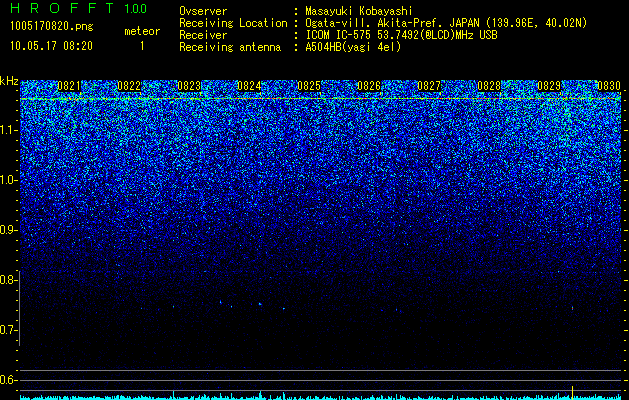Click the antenna text A504HB(yagi 4el)
The image size is (629, 400).
(353, 47)
